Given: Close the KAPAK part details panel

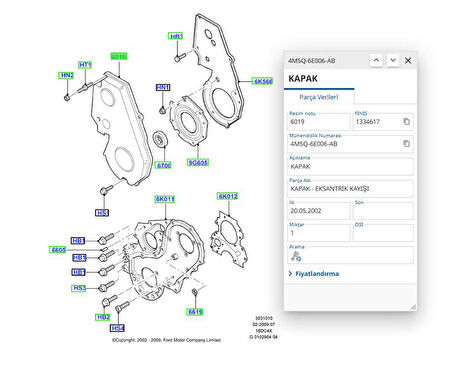Looking at the screenshot, I should (408, 60).
